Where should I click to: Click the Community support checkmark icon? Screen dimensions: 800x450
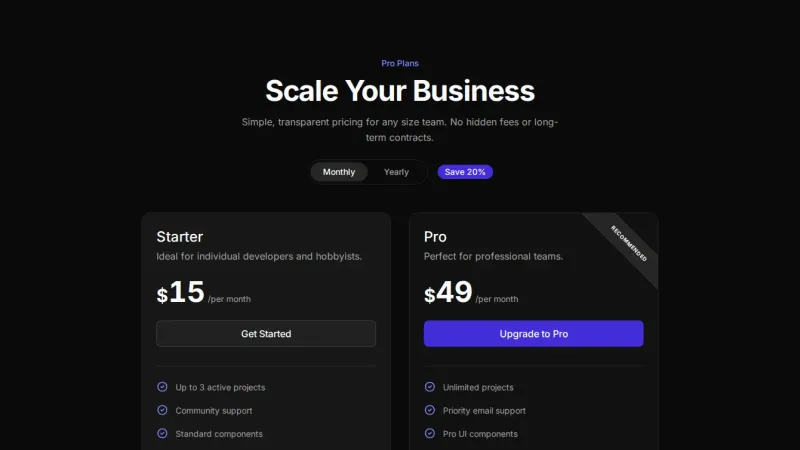pyautogui.click(x=162, y=410)
